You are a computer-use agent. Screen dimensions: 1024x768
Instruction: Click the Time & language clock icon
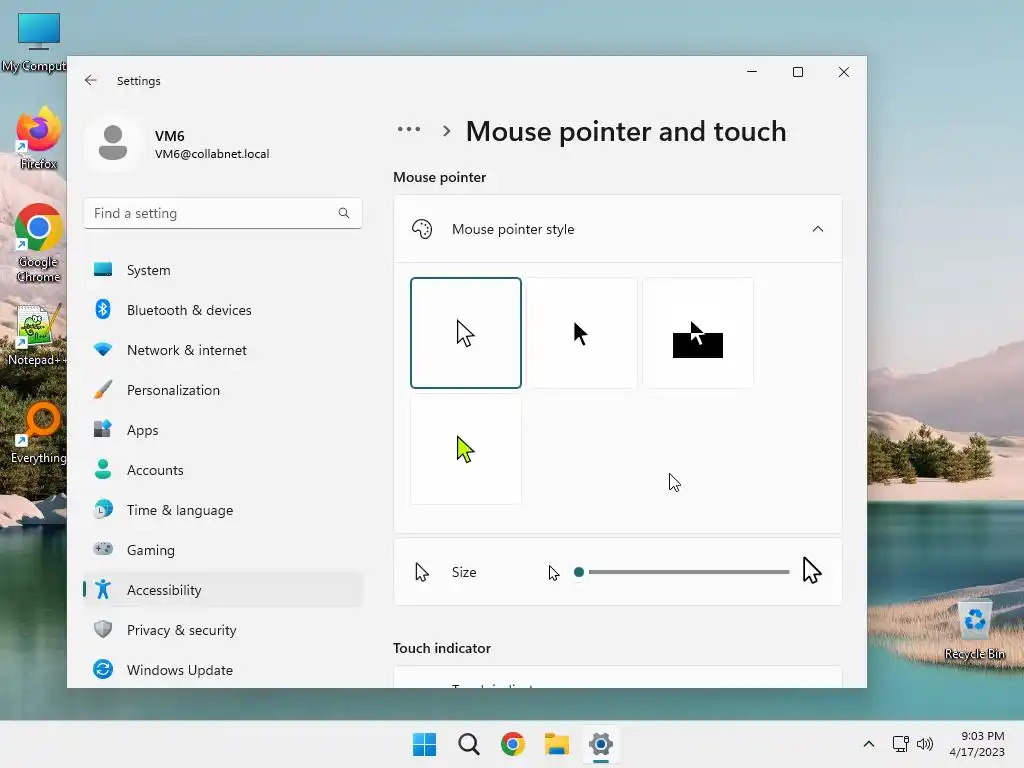103,509
